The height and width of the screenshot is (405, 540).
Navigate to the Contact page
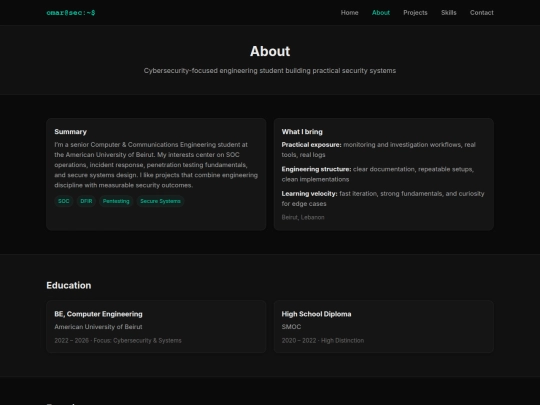481,13
